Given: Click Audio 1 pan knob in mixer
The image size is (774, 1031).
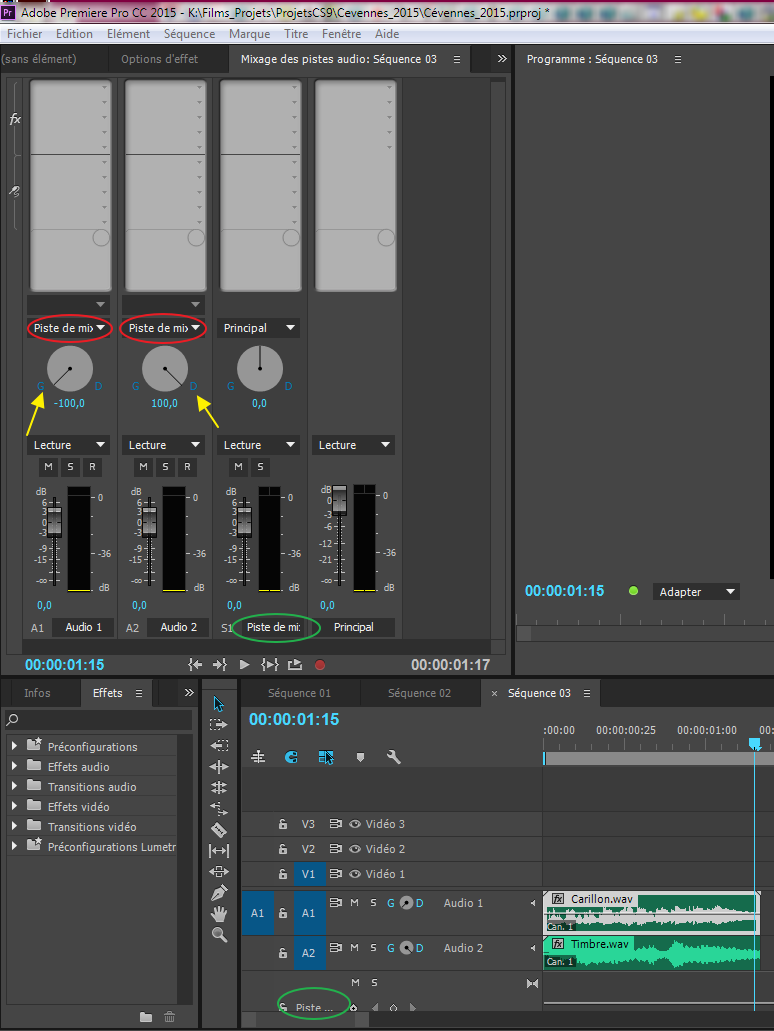Looking at the screenshot, I should 70,369.
